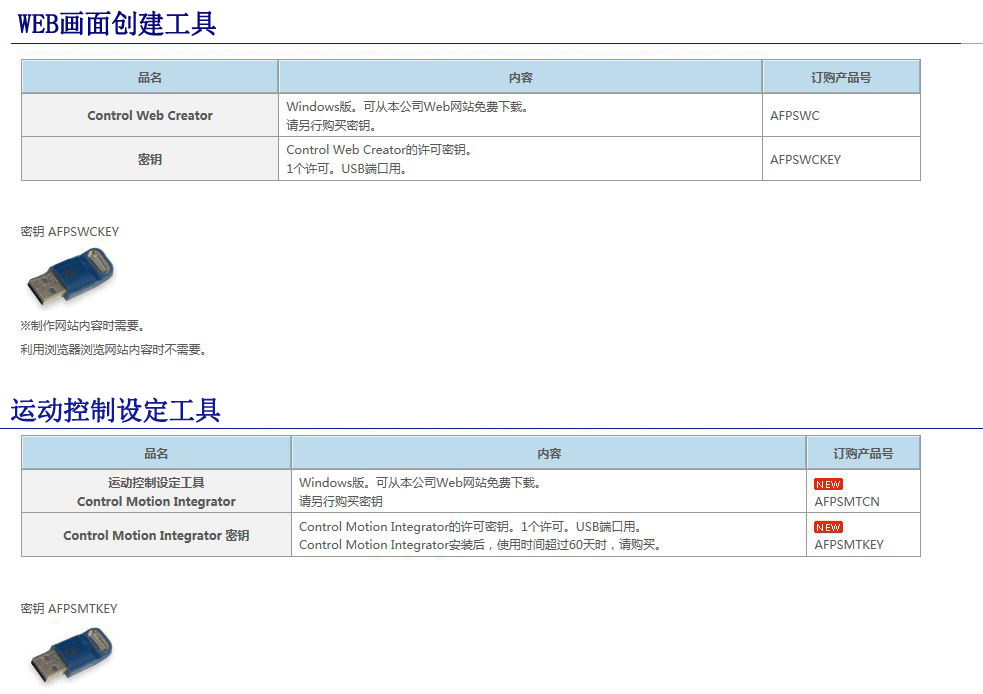Select 1个许可。USB端口用。 text in first table
Viewport: 983px width, 694px height.
pyautogui.click(x=347, y=169)
